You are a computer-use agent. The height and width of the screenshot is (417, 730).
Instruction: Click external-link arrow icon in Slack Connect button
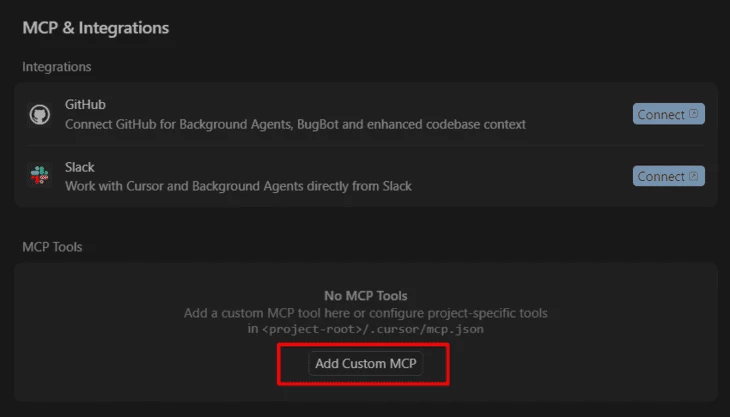[693, 176]
